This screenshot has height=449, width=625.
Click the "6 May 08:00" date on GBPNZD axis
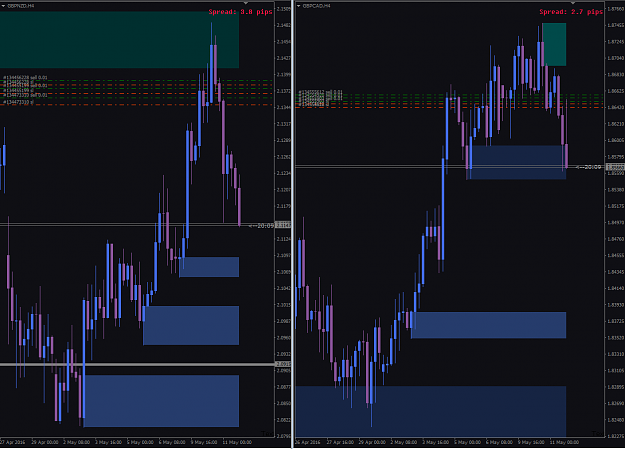[172, 442]
